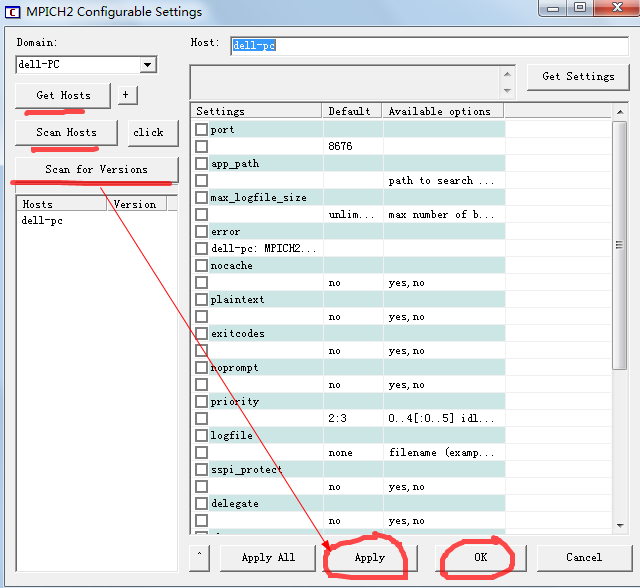Screen dimensions: 640x588
Task: Check the max_logfile_size checkbox
Action: click(201, 197)
